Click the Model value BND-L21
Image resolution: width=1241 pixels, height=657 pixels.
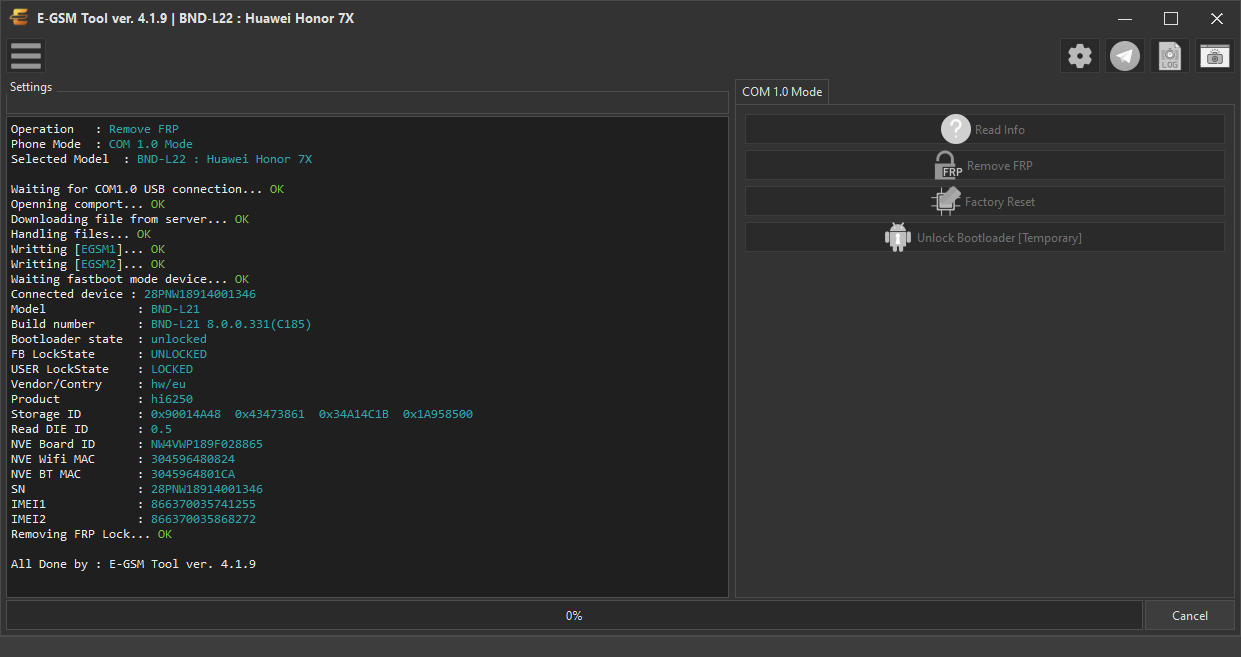point(175,309)
